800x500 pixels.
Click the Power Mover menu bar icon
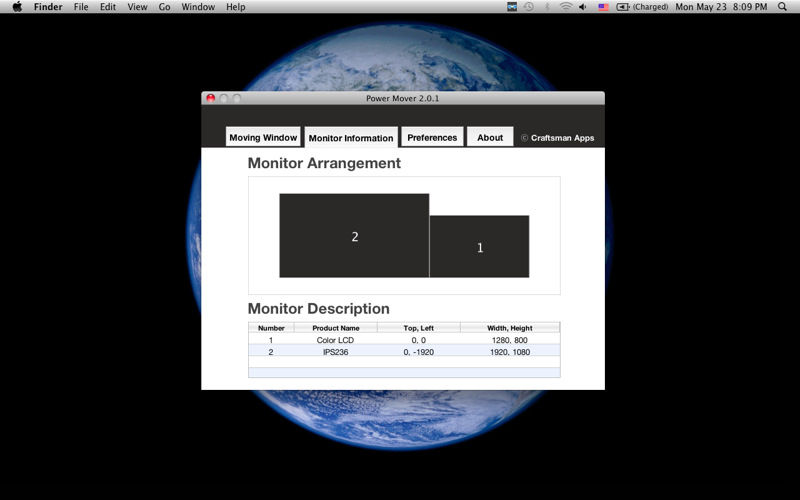512,7
